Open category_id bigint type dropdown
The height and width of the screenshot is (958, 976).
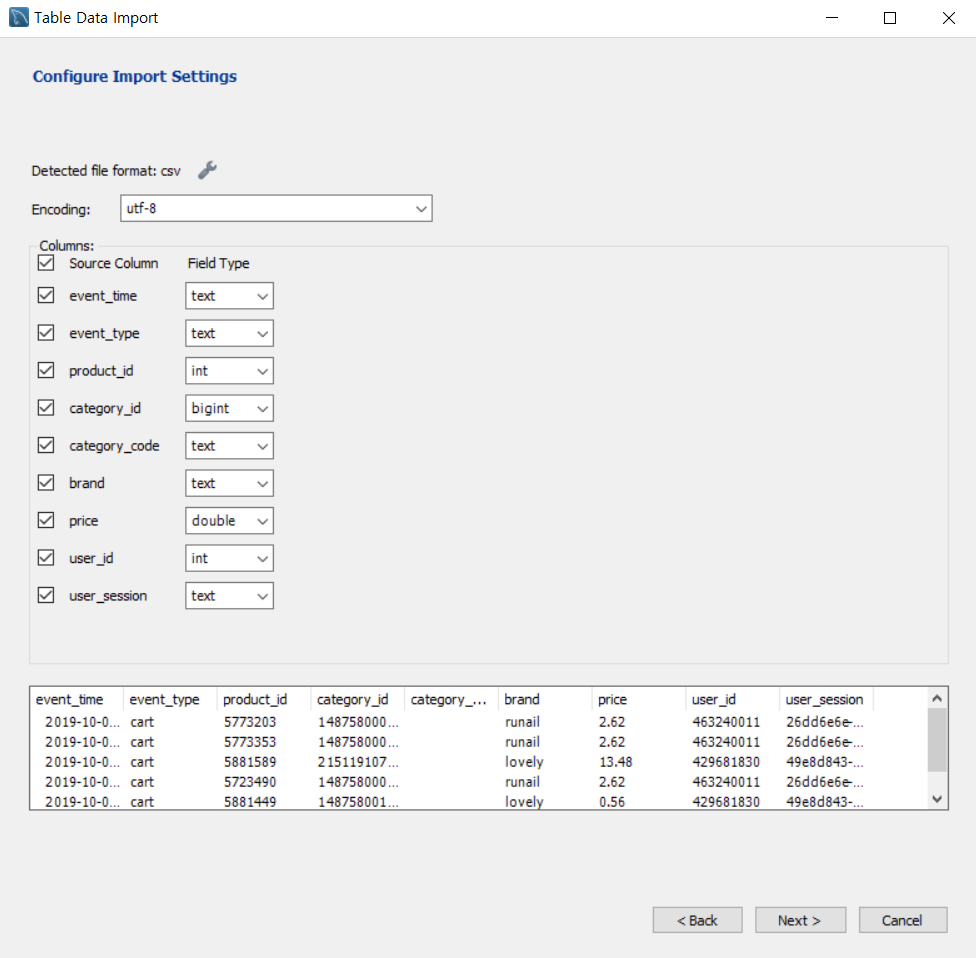click(229, 408)
